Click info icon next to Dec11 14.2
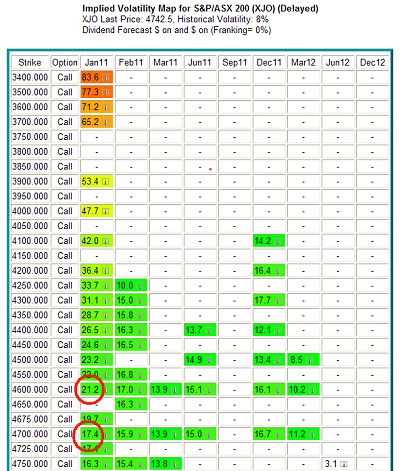Screen dimensions: 400x471 click(x=278, y=241)
